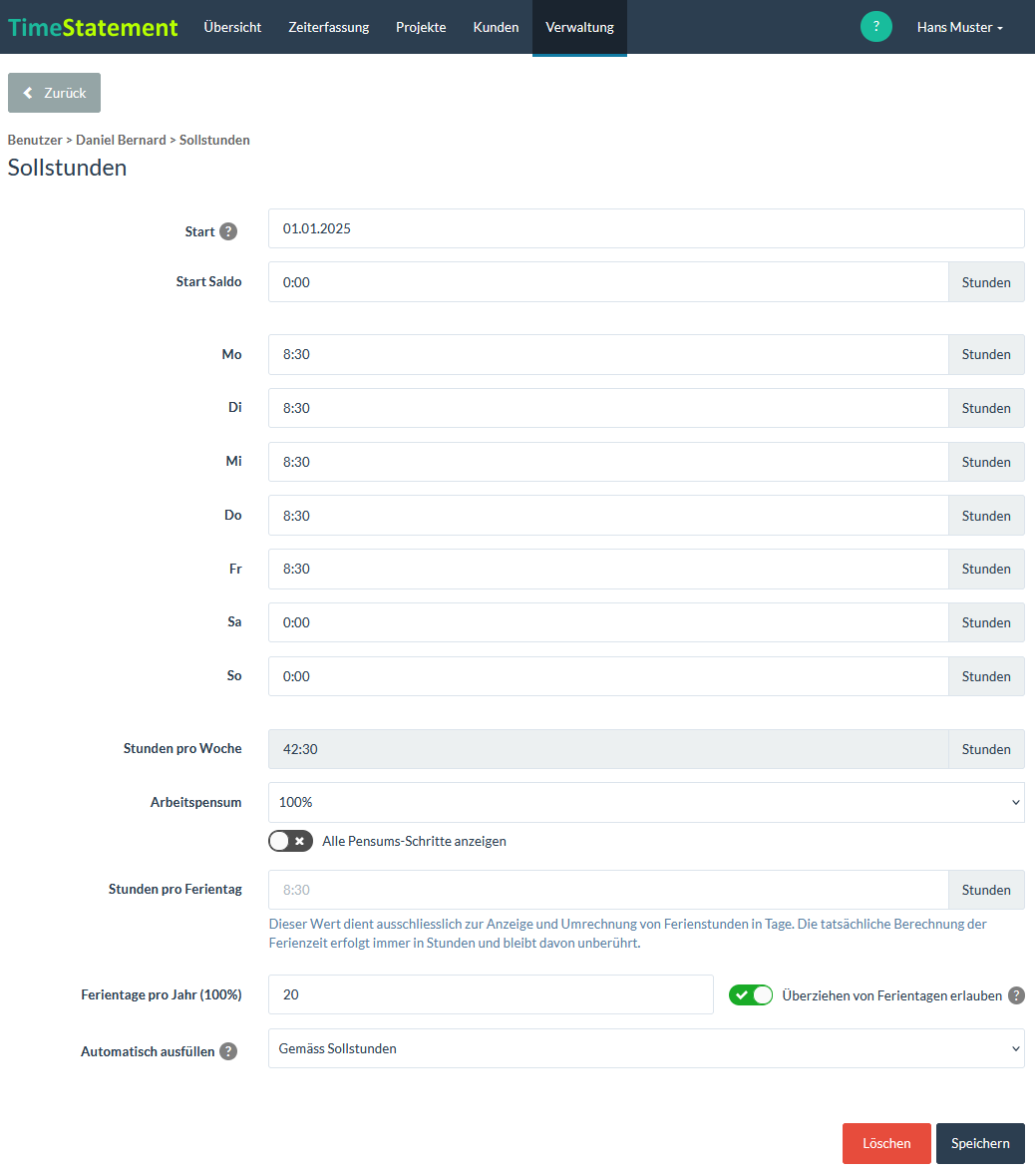The image size is (1035, 1176).
Task: Open the Automatisch ausfüllen dropdown
Action: pyautogui.click(x=646, y=1048)
